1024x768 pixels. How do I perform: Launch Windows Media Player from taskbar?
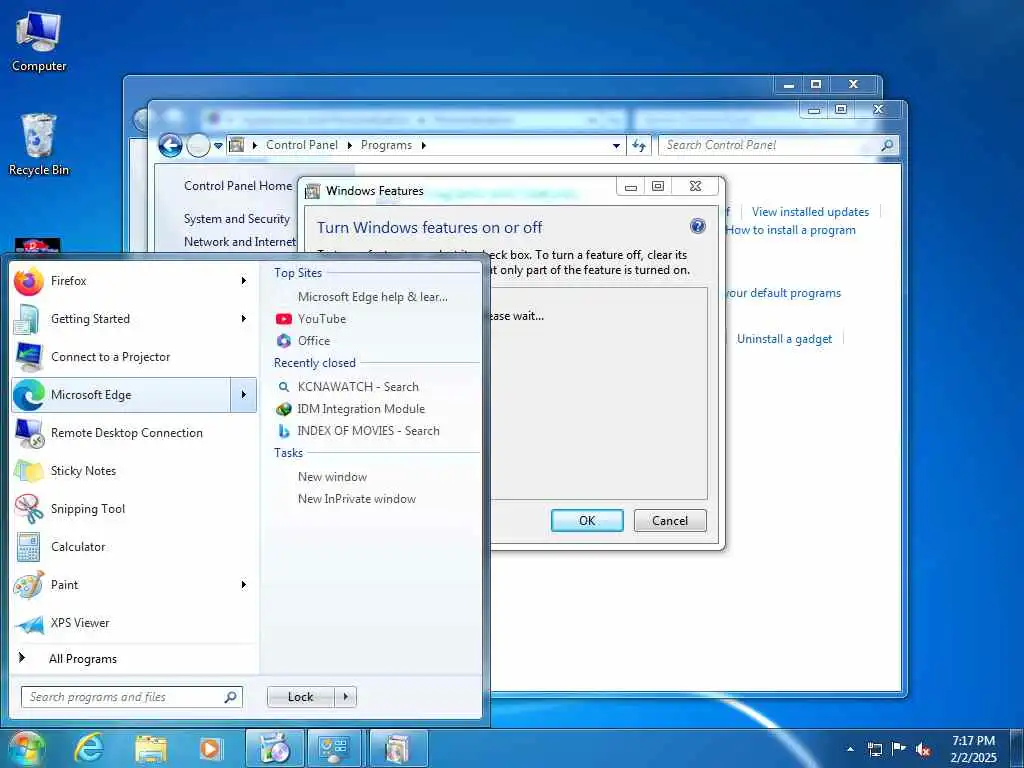pyautogui.click(x=211, y=748)
